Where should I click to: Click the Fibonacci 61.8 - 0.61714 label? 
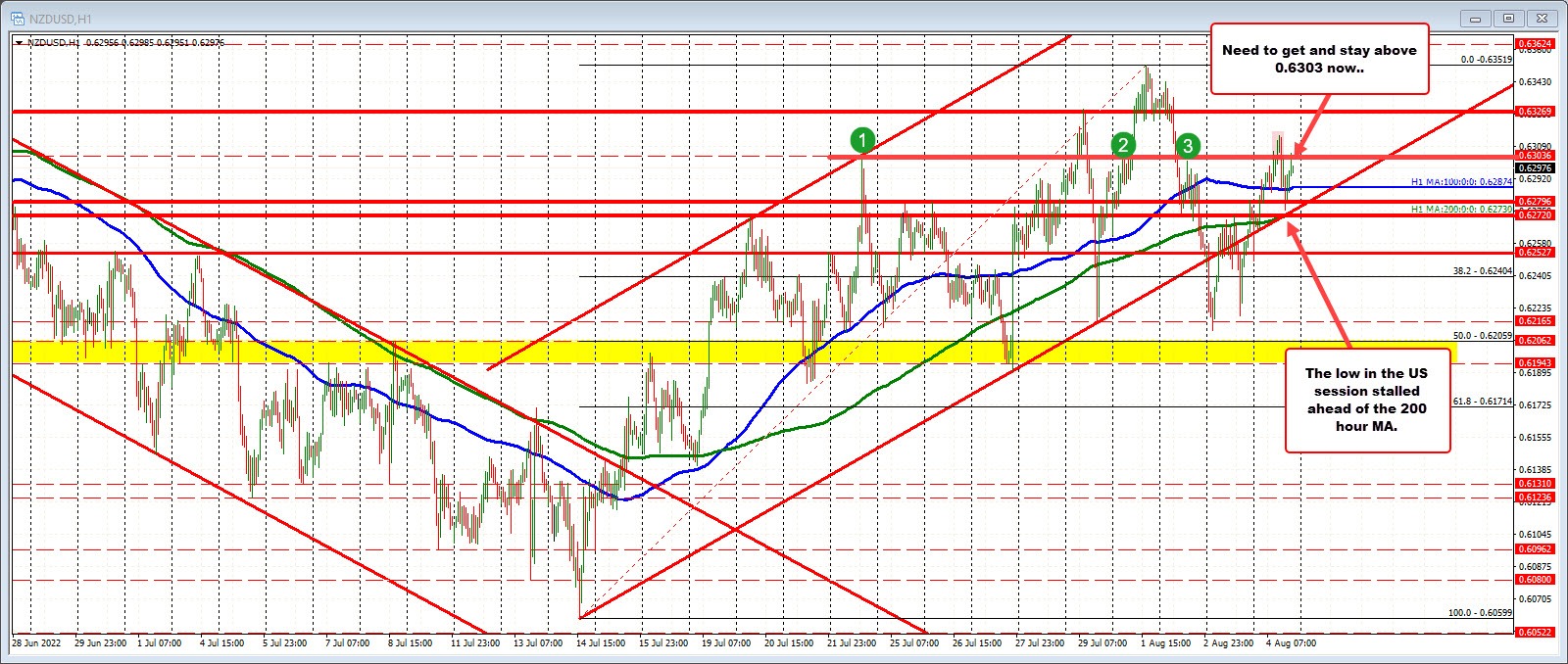1483,402
